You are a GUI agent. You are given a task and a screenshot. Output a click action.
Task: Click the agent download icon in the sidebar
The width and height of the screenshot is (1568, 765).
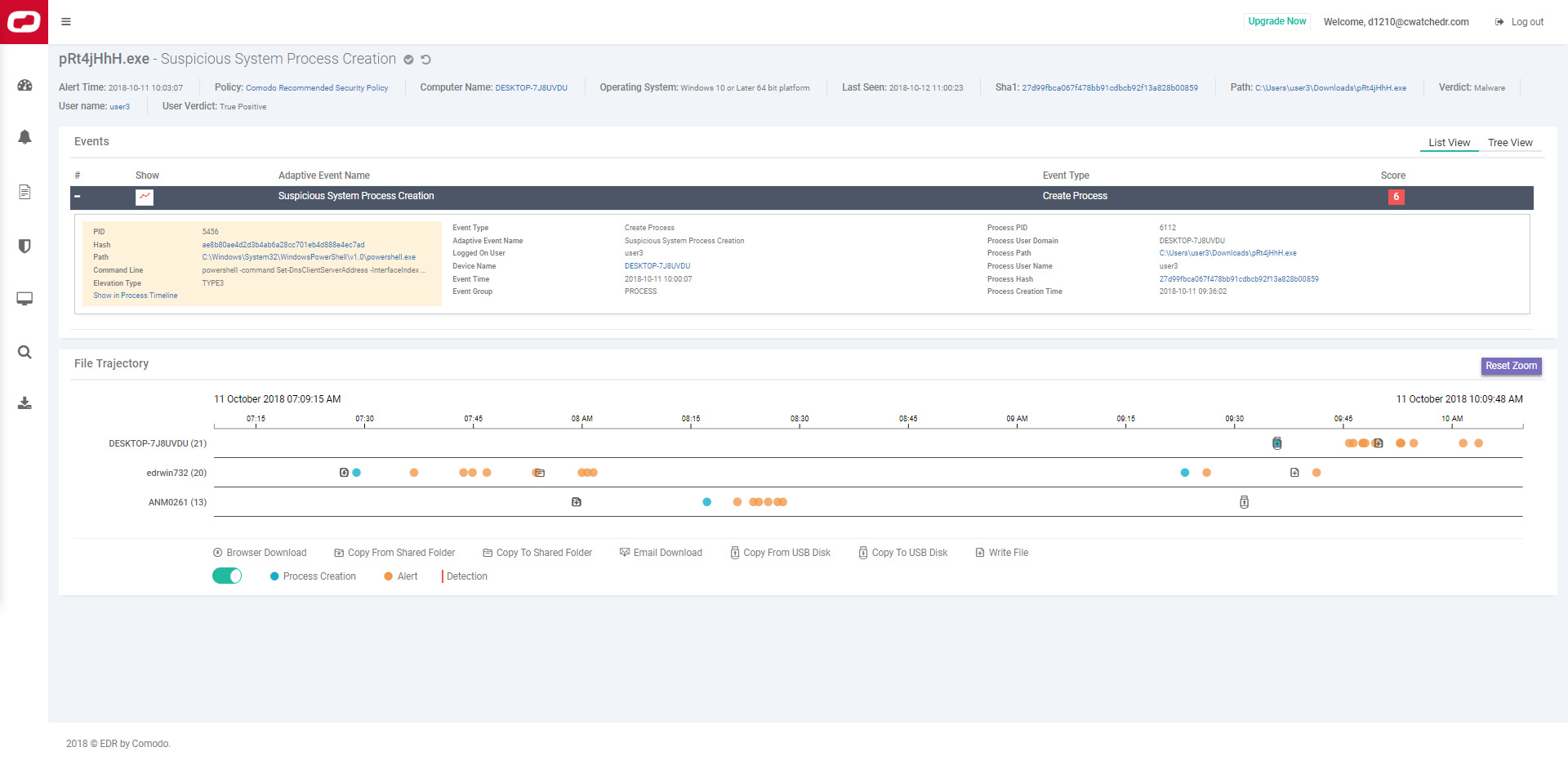(x=24, y=403)
